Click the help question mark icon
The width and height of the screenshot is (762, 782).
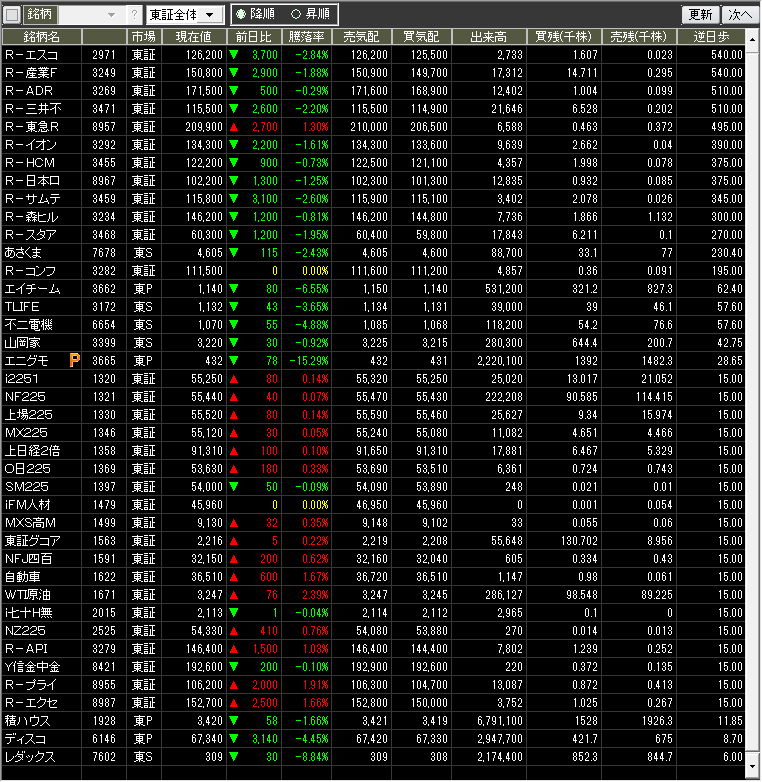tap(134, 15)
